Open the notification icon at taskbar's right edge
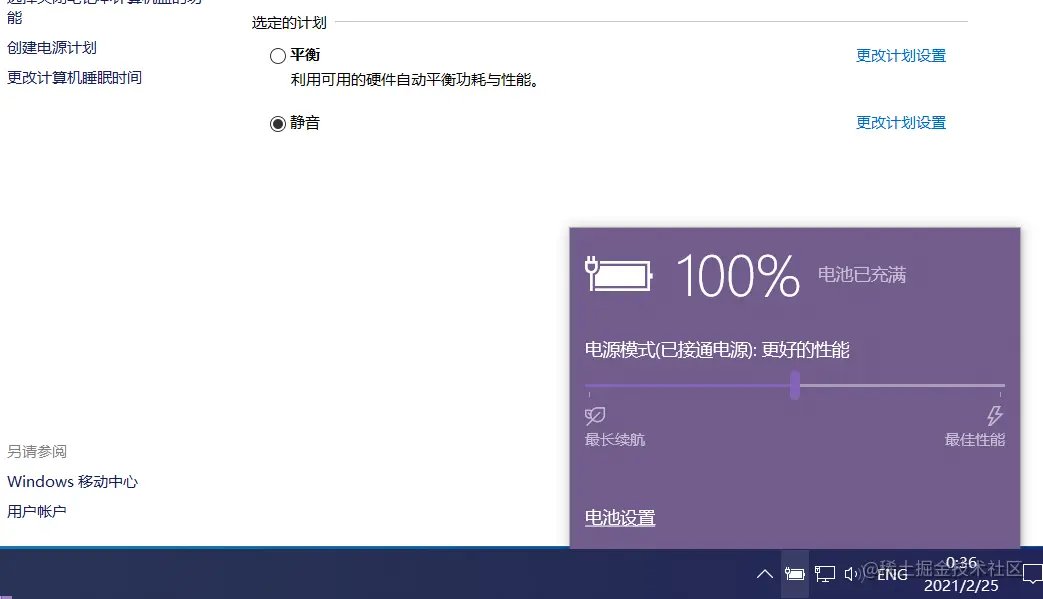This screenshot has height=599, width=1043. pos(1031,574)
